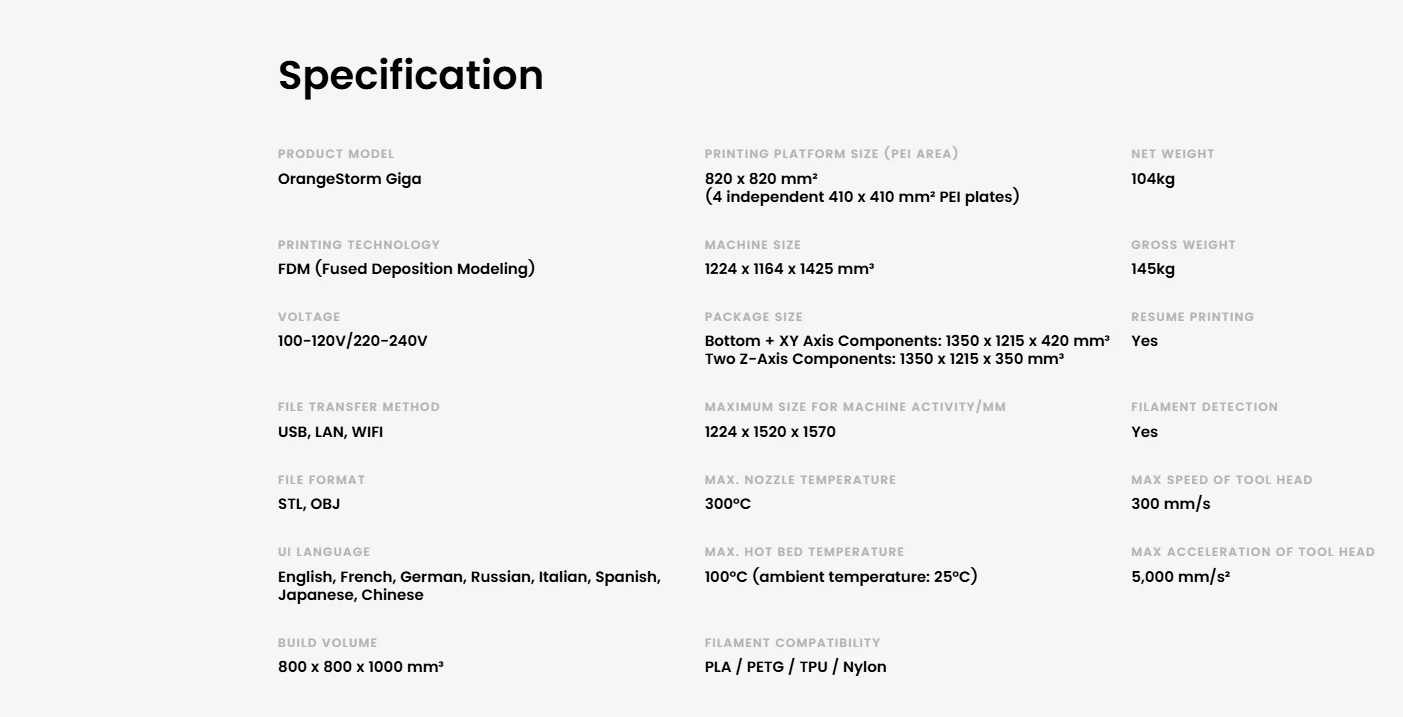
Task: Click the 1224 x 1164 x 1425 mm³ machine size
Action: 789,269
